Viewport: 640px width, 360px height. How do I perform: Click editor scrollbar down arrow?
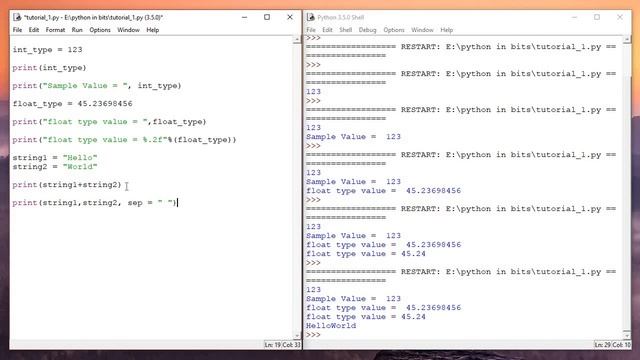tap(297, 336)
